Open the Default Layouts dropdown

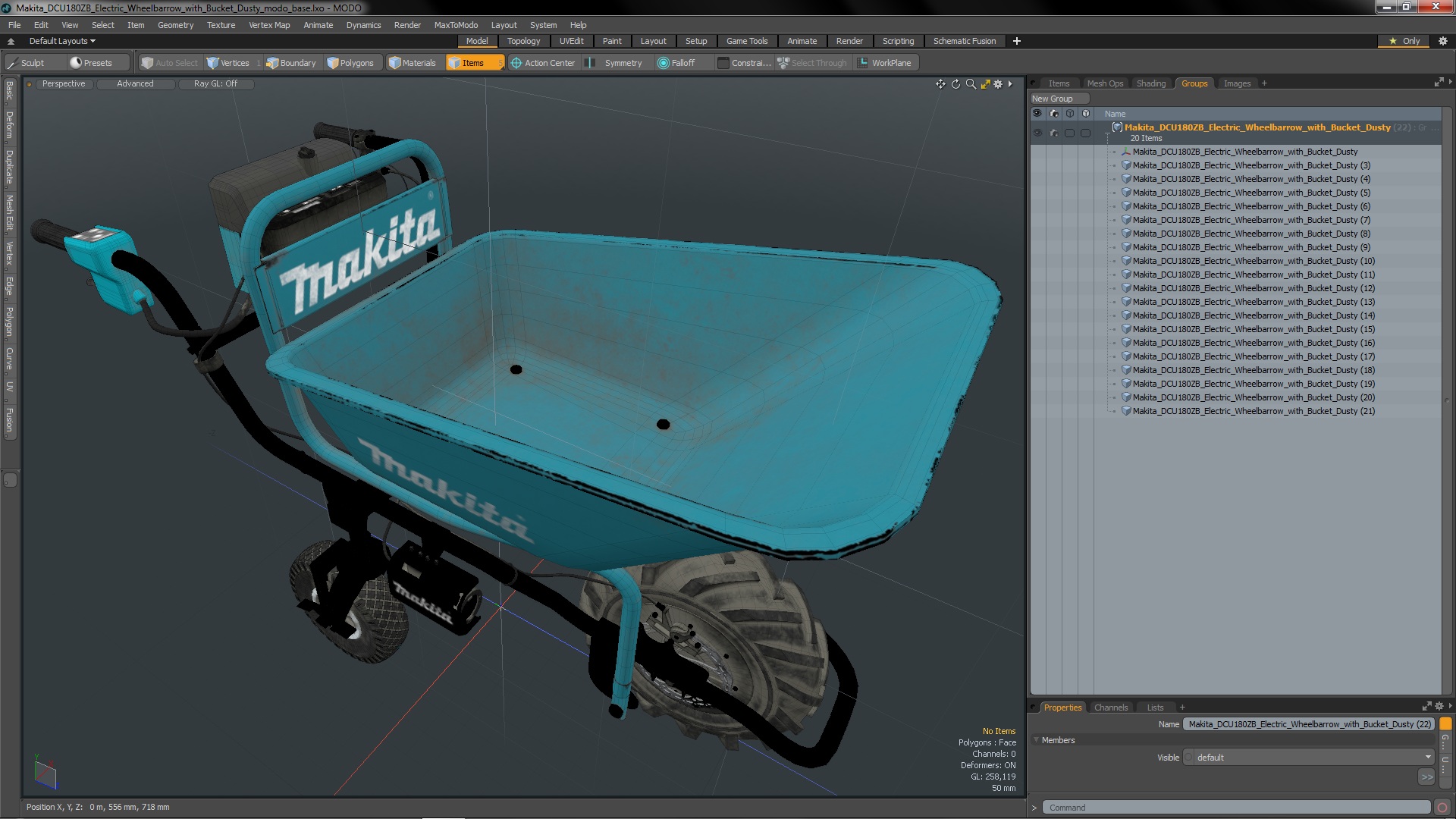pyautogui.click(x=62, y=41)
